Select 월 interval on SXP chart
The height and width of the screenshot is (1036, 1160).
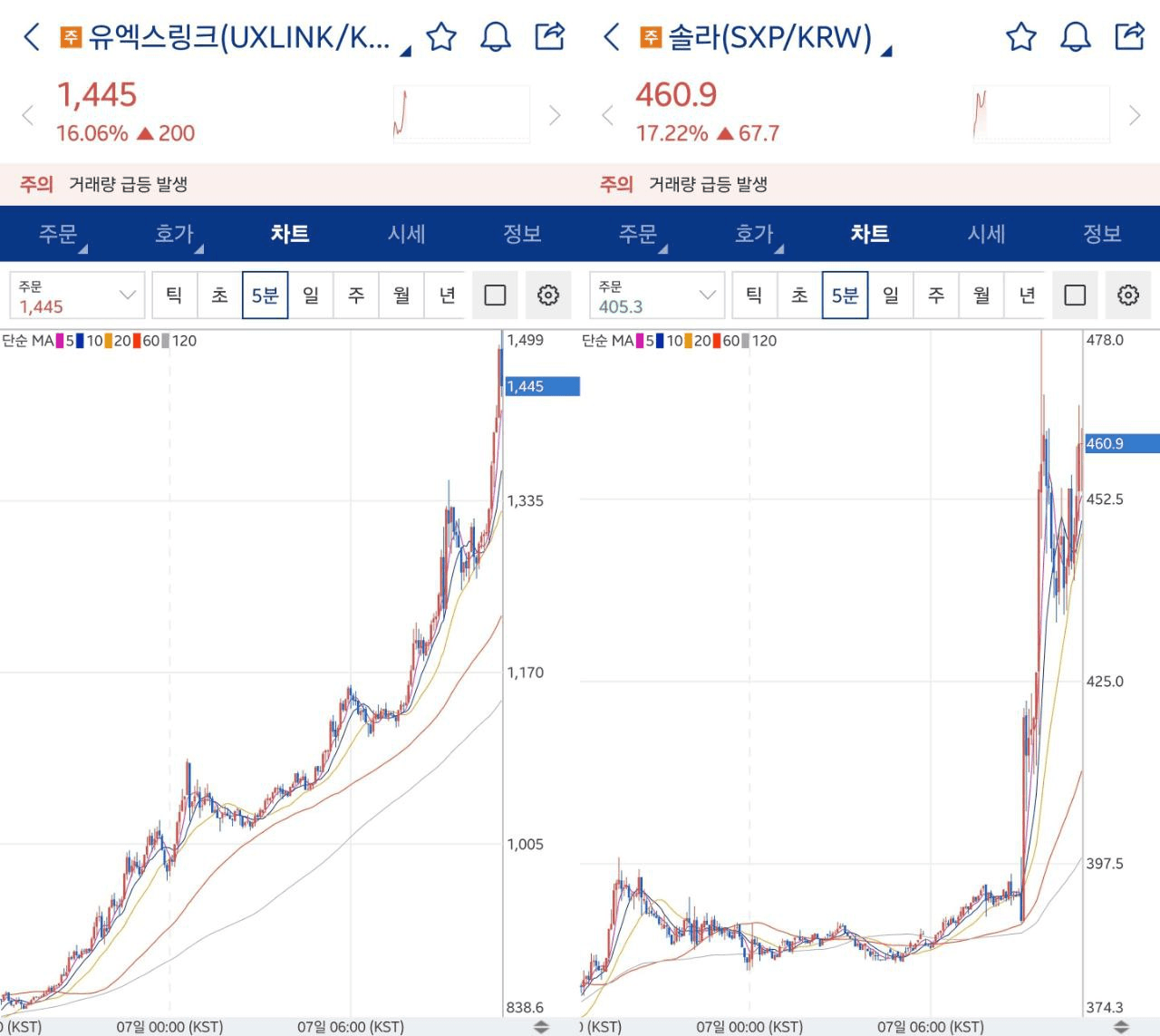[x=981, y=295]
